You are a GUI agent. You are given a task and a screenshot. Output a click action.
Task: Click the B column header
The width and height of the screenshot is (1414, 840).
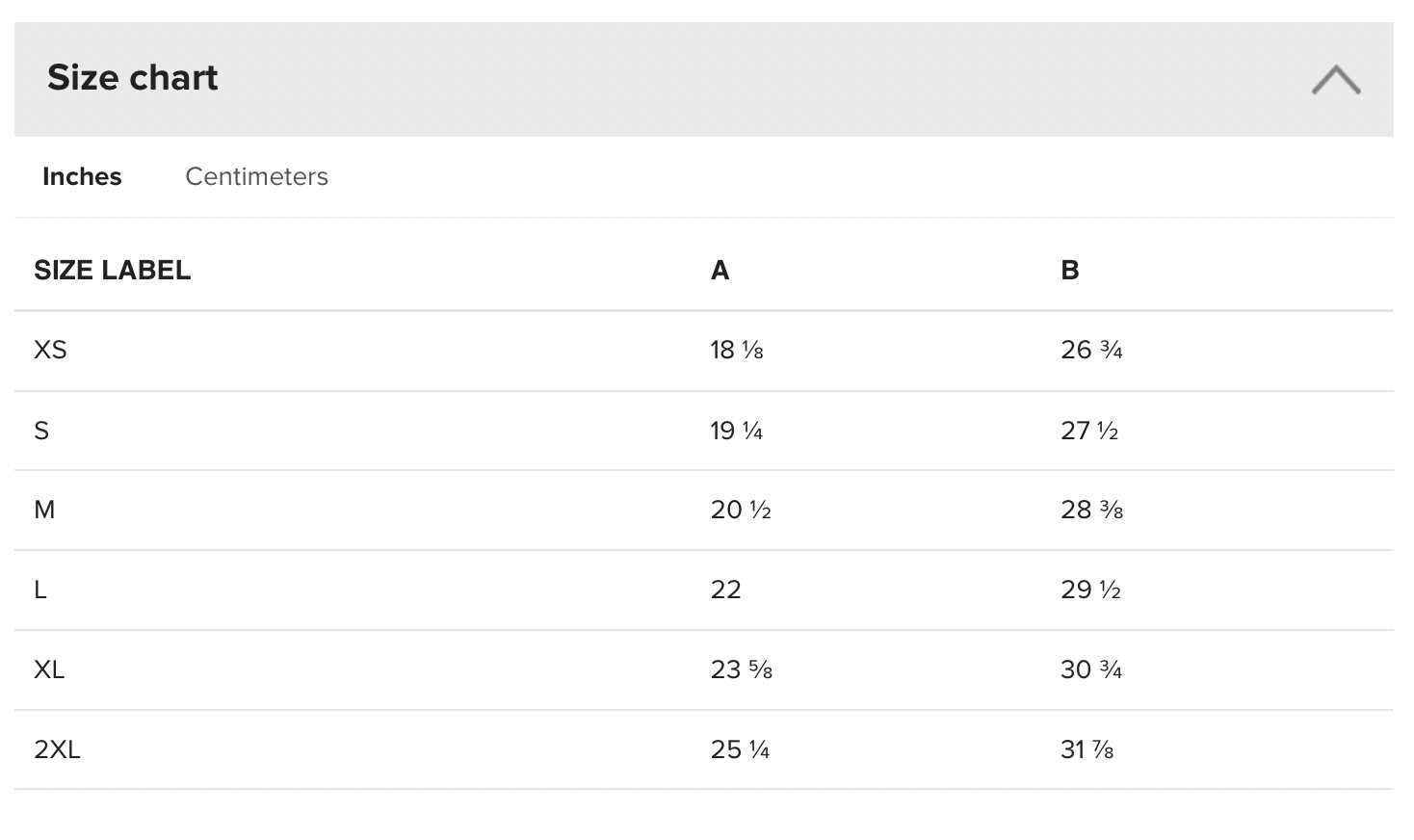click(1069, 271)
